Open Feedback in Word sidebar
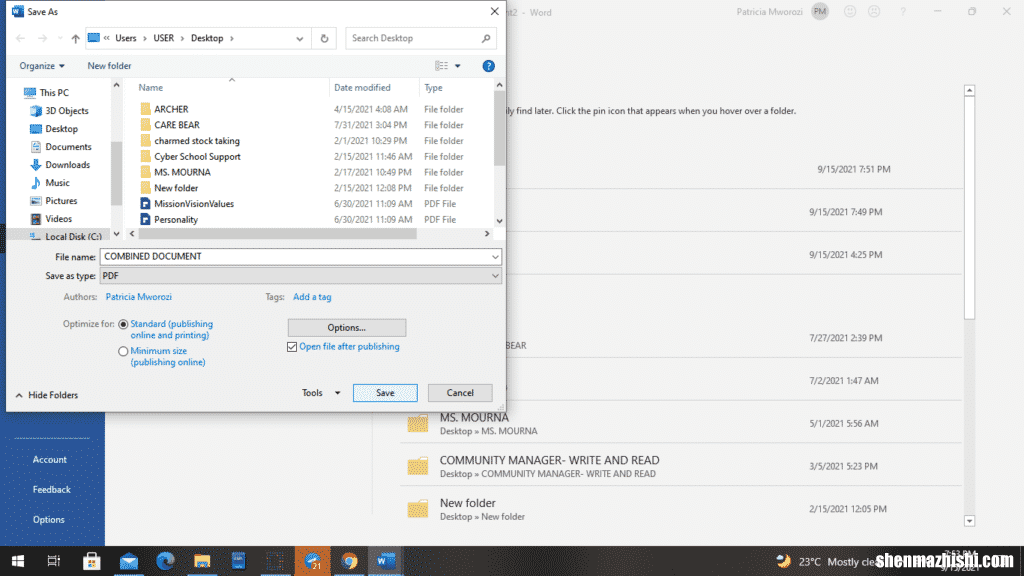This screenshot has height=576, width=1024. (x=52, y=490)
